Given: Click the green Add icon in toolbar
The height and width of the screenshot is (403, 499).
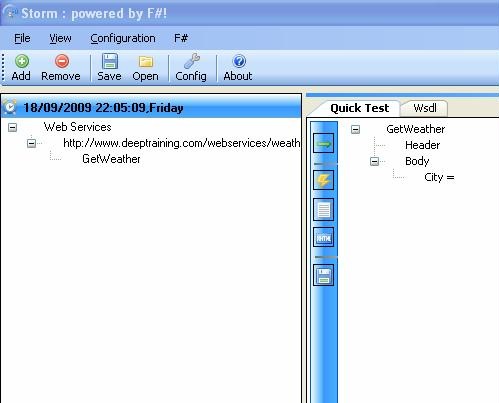Looking at the screenshot, I should click(x=22, y=61).
